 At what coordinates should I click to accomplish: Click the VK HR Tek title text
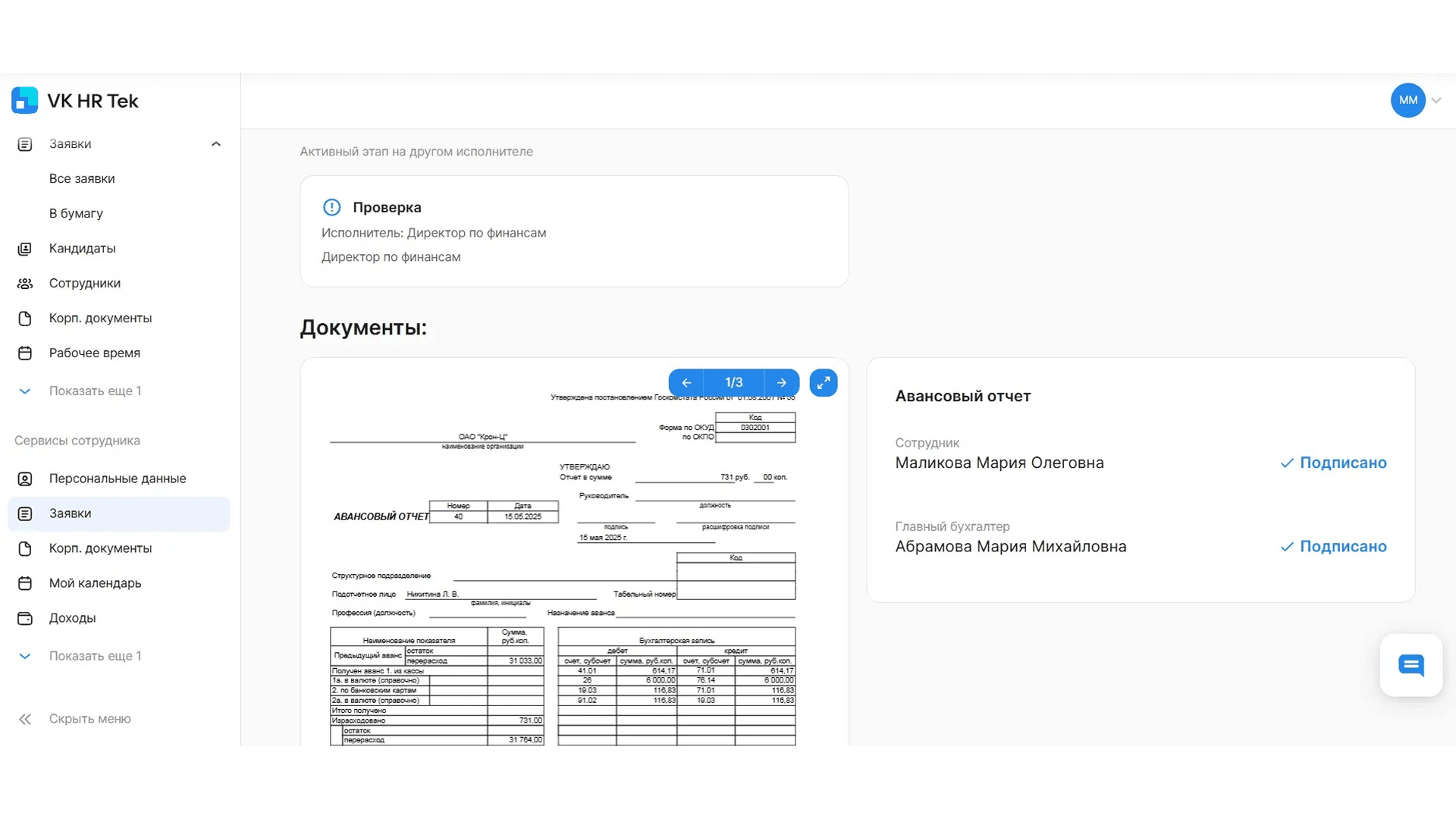[93, 101]
